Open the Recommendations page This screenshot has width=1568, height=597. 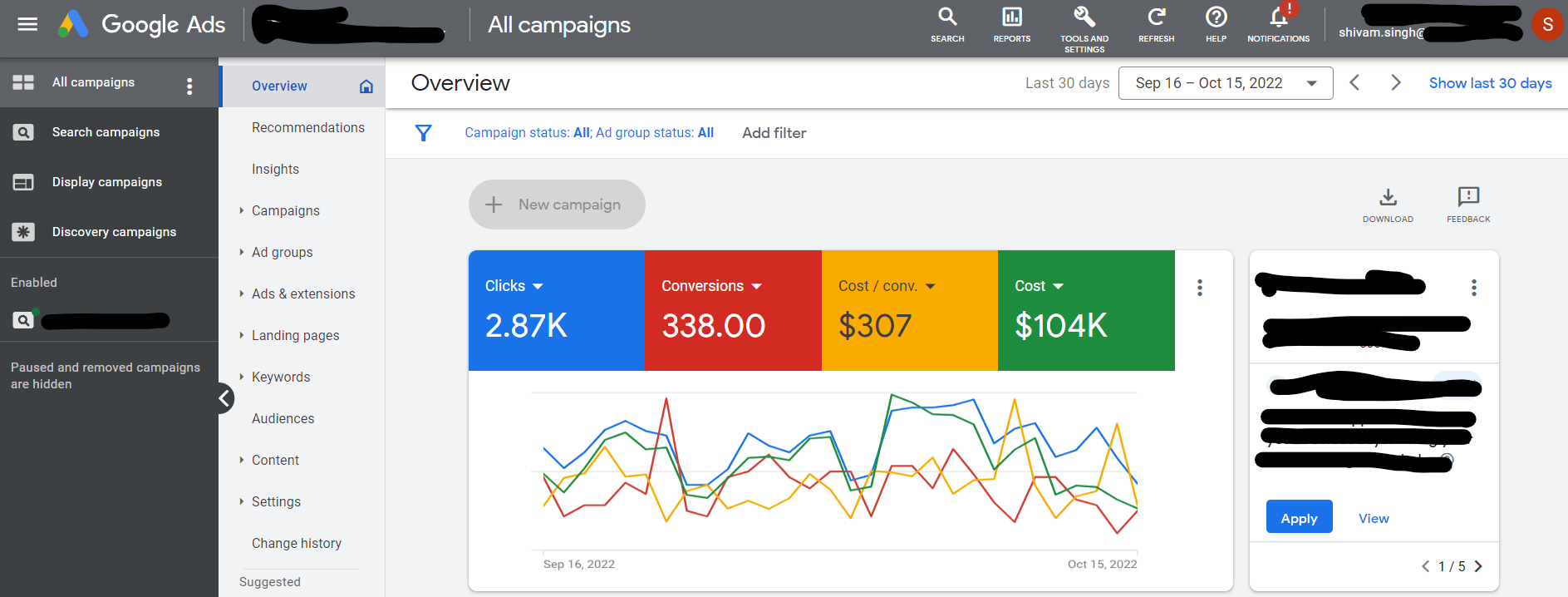click(308, 128)
